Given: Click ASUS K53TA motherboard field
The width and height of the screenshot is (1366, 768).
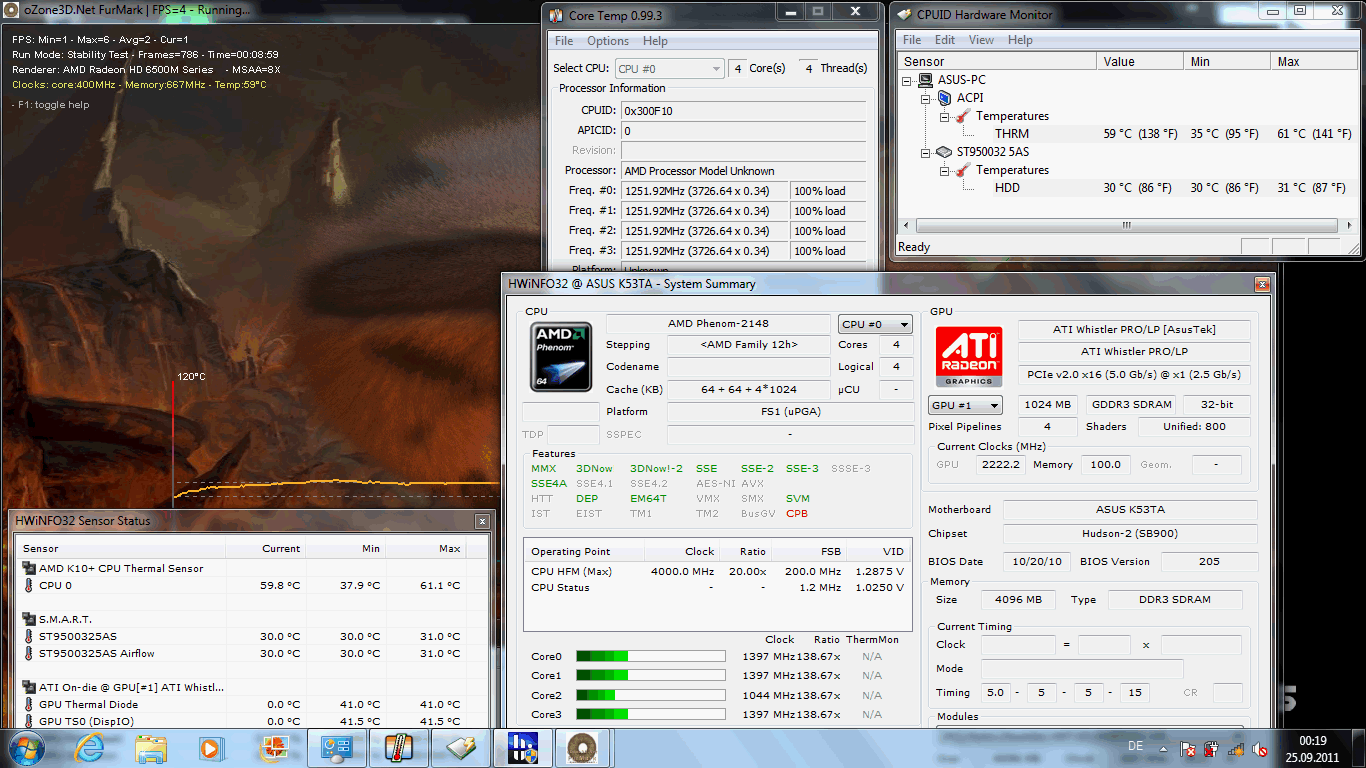Looking at the screenshot, I should tap(1130, 509).
